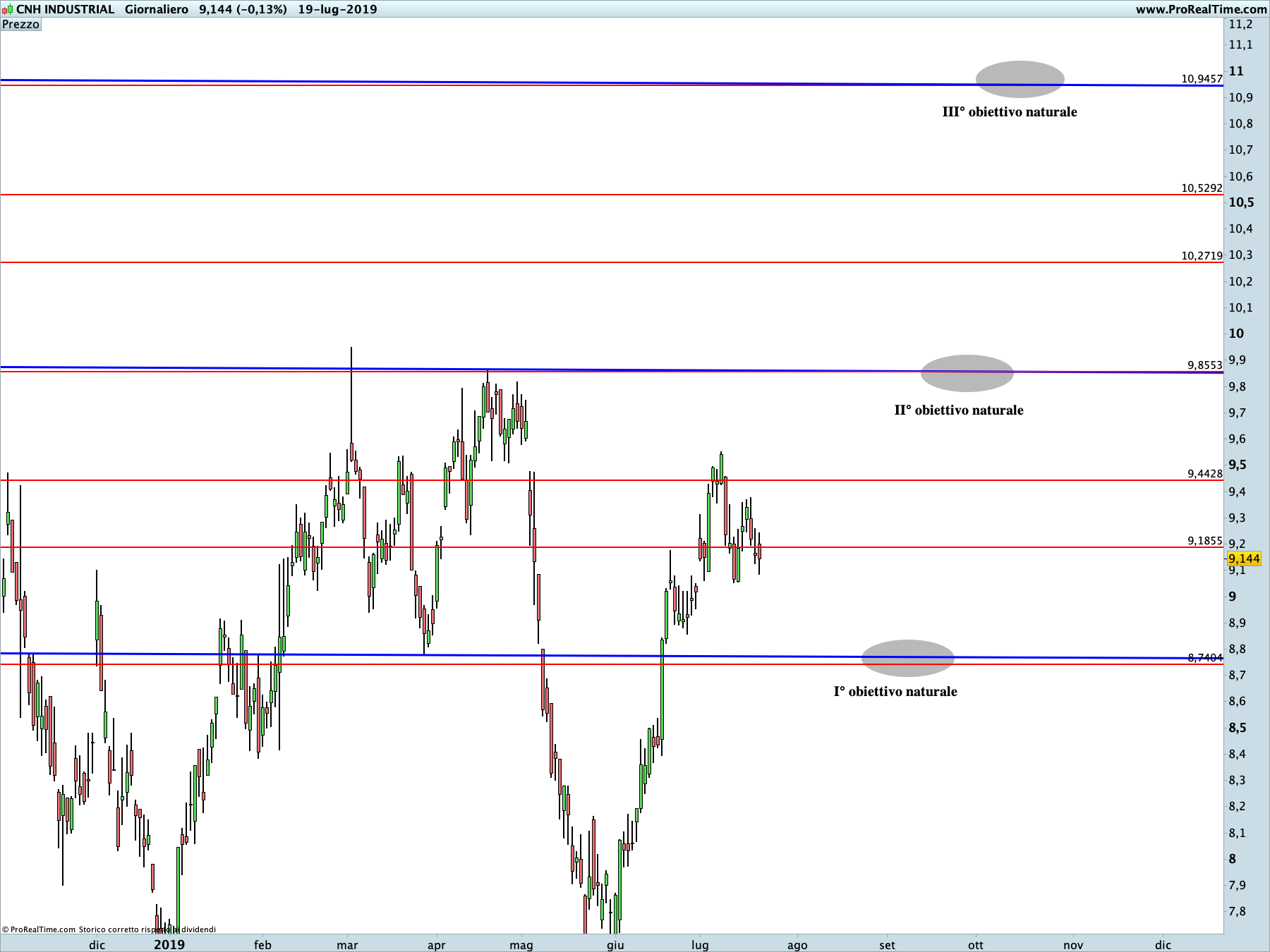Click the candlestick icon beside CNH INDUSTRIAL title
The width and height of the screenshot is (1270, 952).
(x=8, y=10)
